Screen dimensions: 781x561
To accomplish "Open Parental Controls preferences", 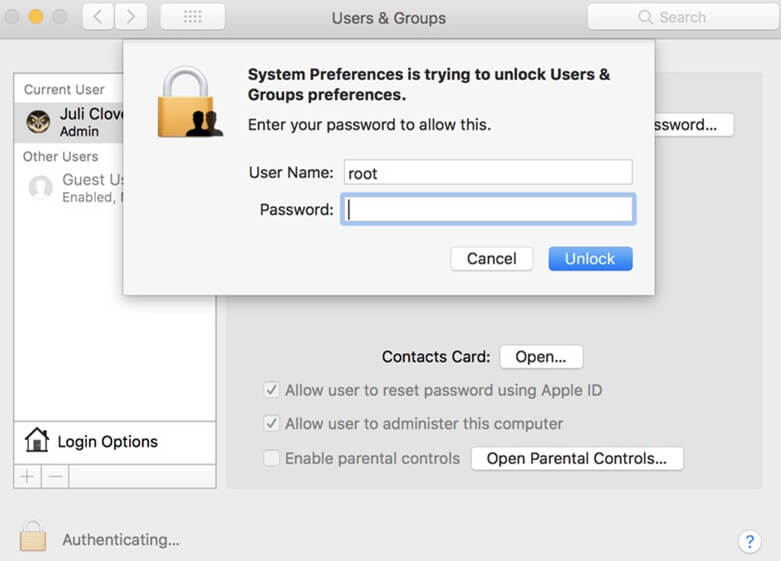I will (x=577, y=458).
